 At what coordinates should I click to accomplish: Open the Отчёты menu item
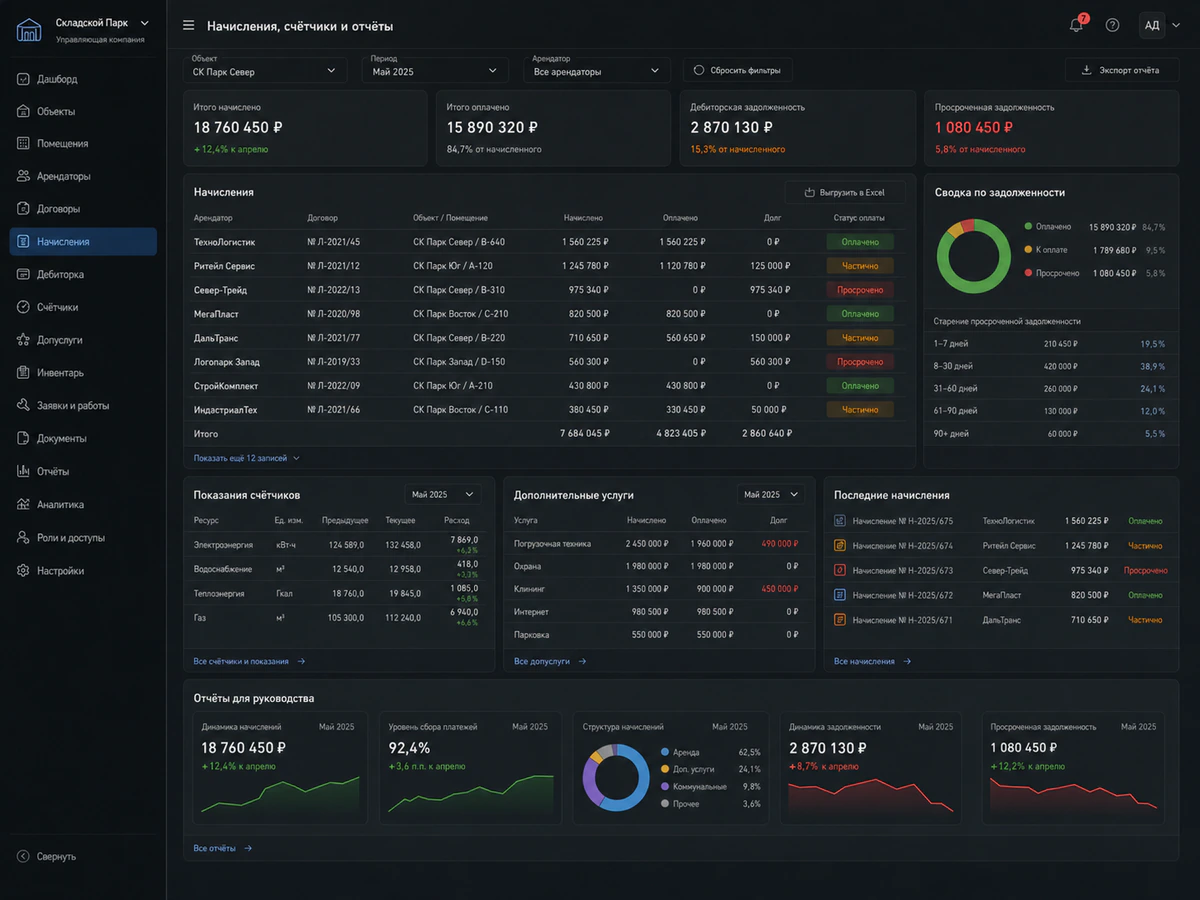[x=83, y=471]
